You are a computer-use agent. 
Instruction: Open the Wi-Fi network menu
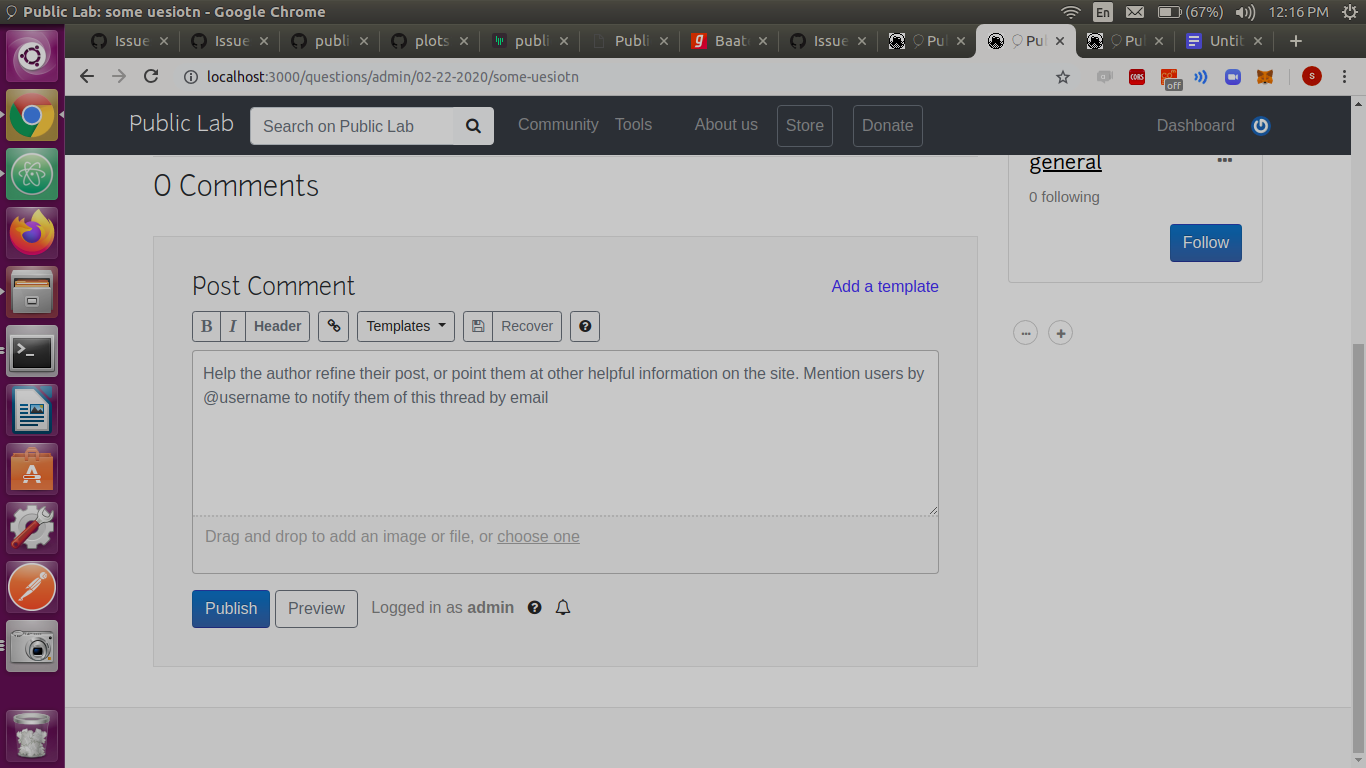(x=1071, y=12)
